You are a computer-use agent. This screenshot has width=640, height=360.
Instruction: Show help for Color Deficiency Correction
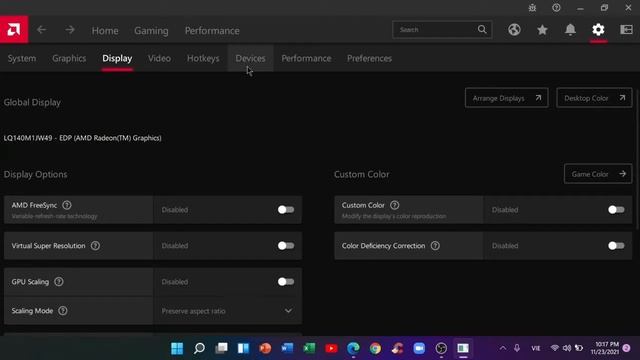435,246
